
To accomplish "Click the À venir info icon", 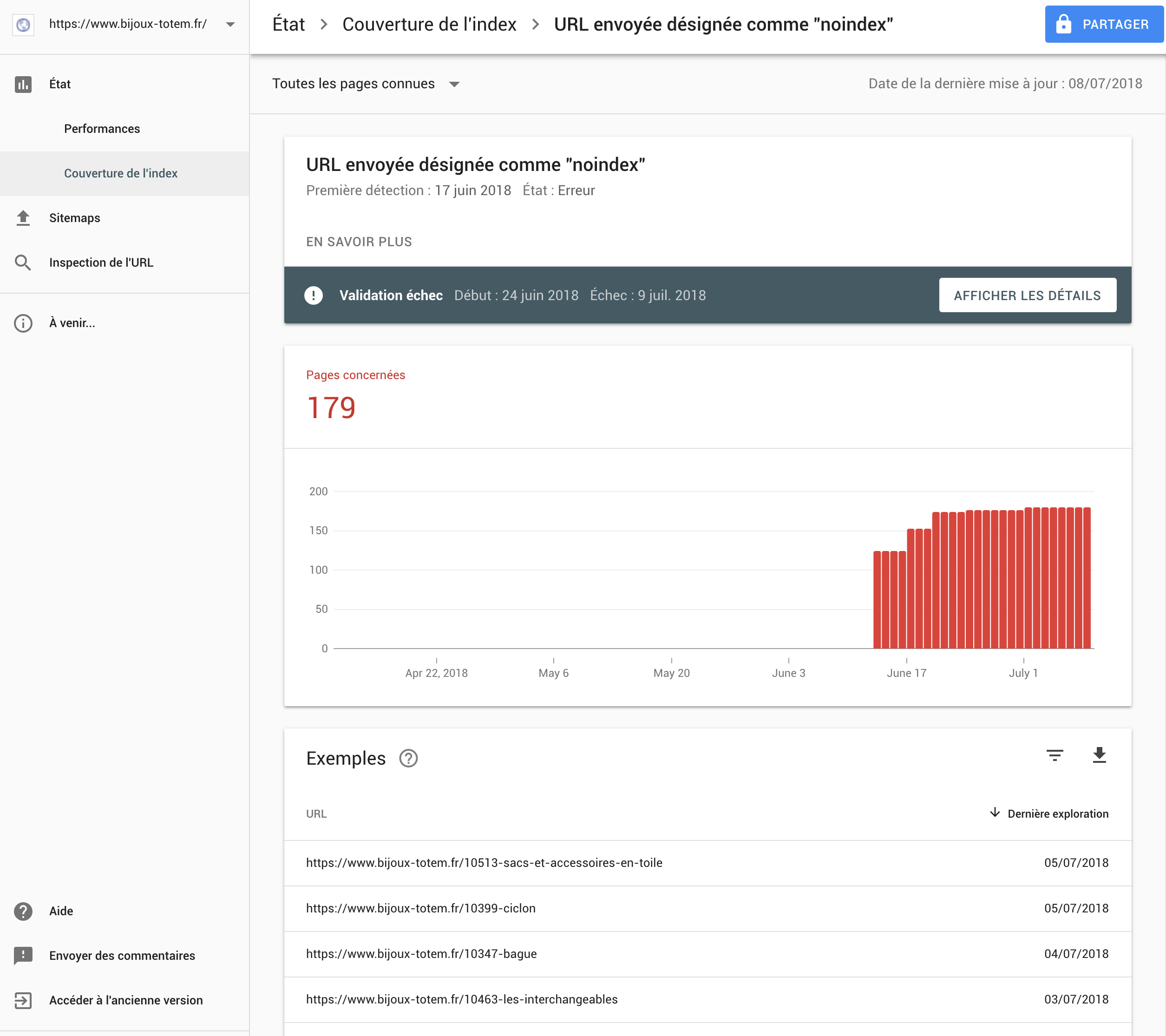I will pyautogui.click(x=23, y=323).
